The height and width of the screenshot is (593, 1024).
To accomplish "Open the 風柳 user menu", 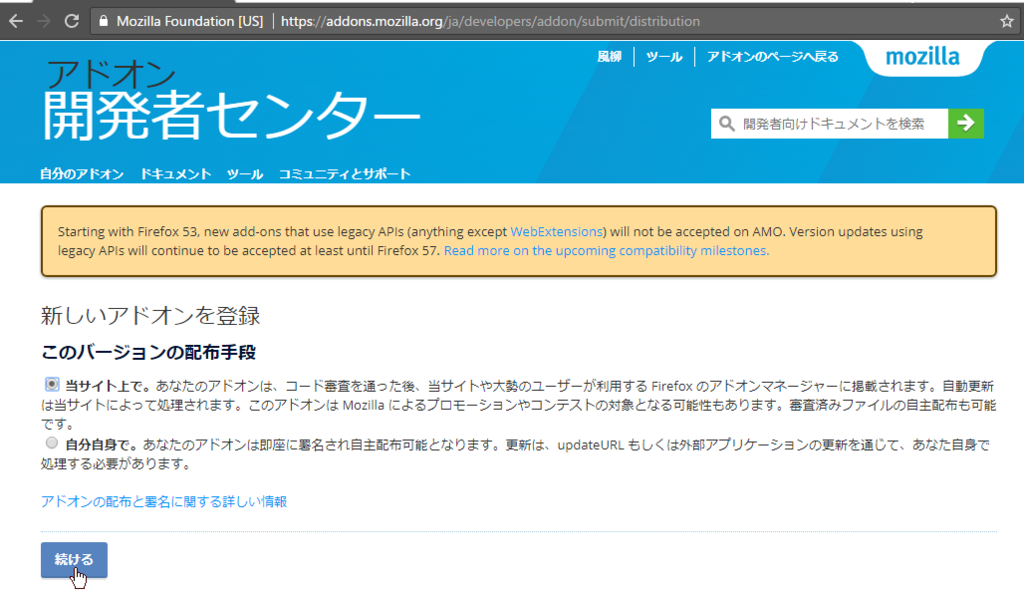I will (x=609, y=57).
